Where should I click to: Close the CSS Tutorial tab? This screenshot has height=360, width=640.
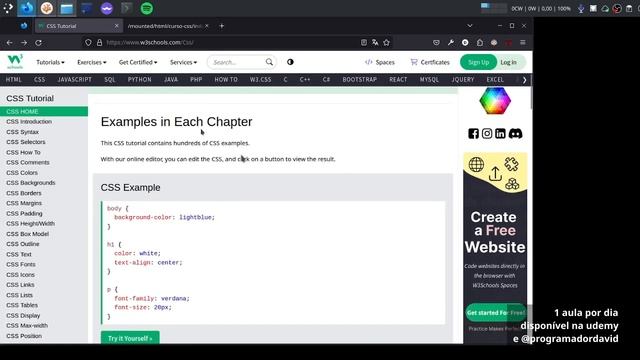tap(117, 26)
